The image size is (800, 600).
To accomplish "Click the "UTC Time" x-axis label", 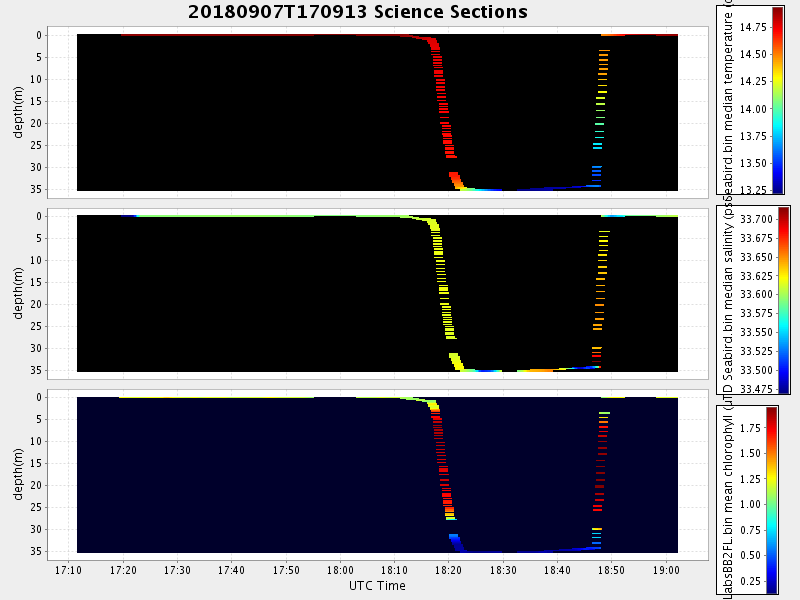I will (377, 585).
